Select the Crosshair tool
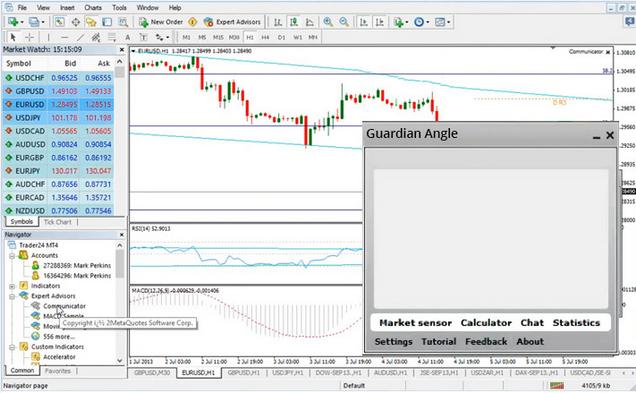Image resolution: width=636 pixels, height=393 pixels. [x=29, y=37]
